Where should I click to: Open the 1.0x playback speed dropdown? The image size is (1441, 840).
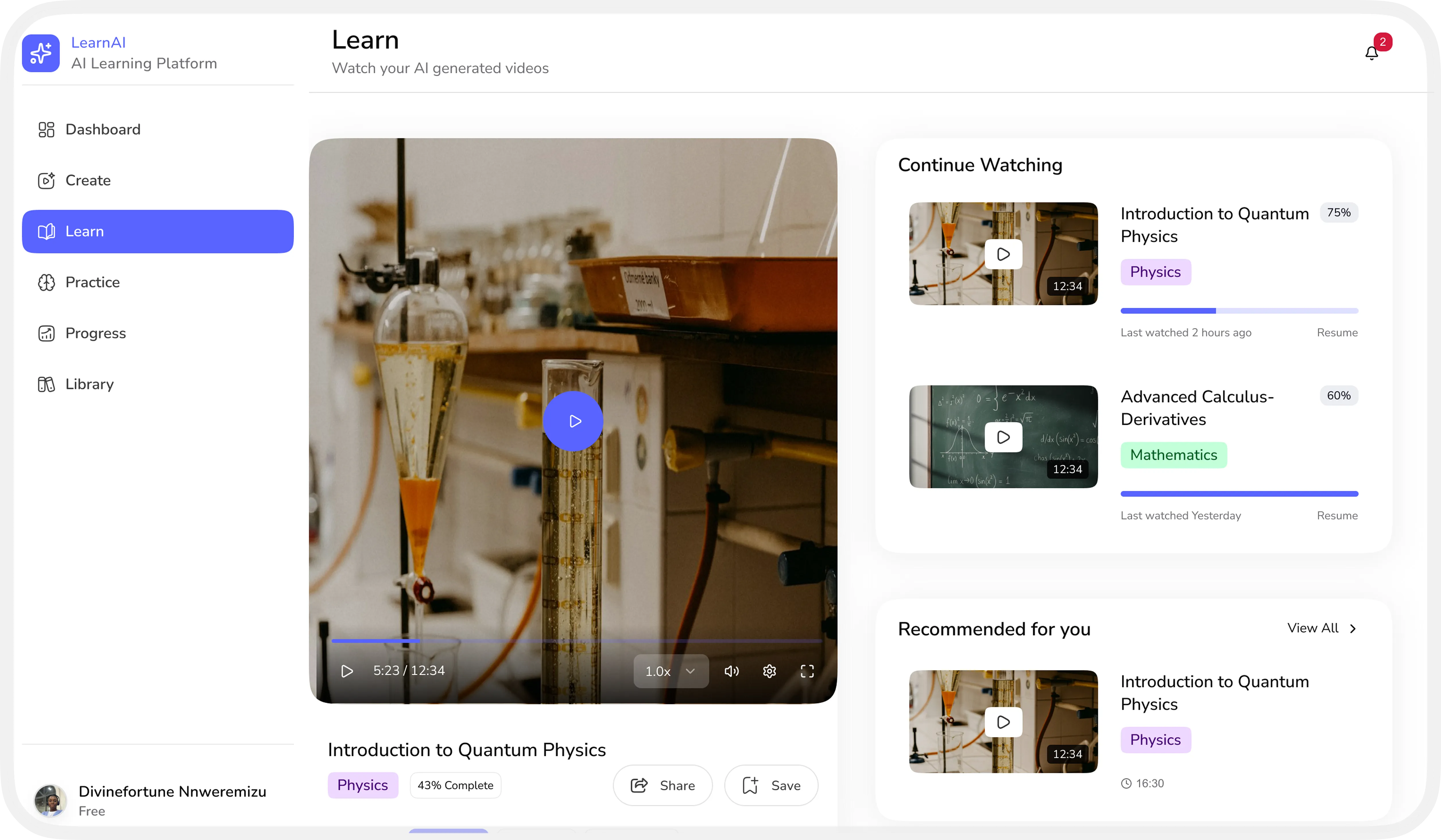671,671
